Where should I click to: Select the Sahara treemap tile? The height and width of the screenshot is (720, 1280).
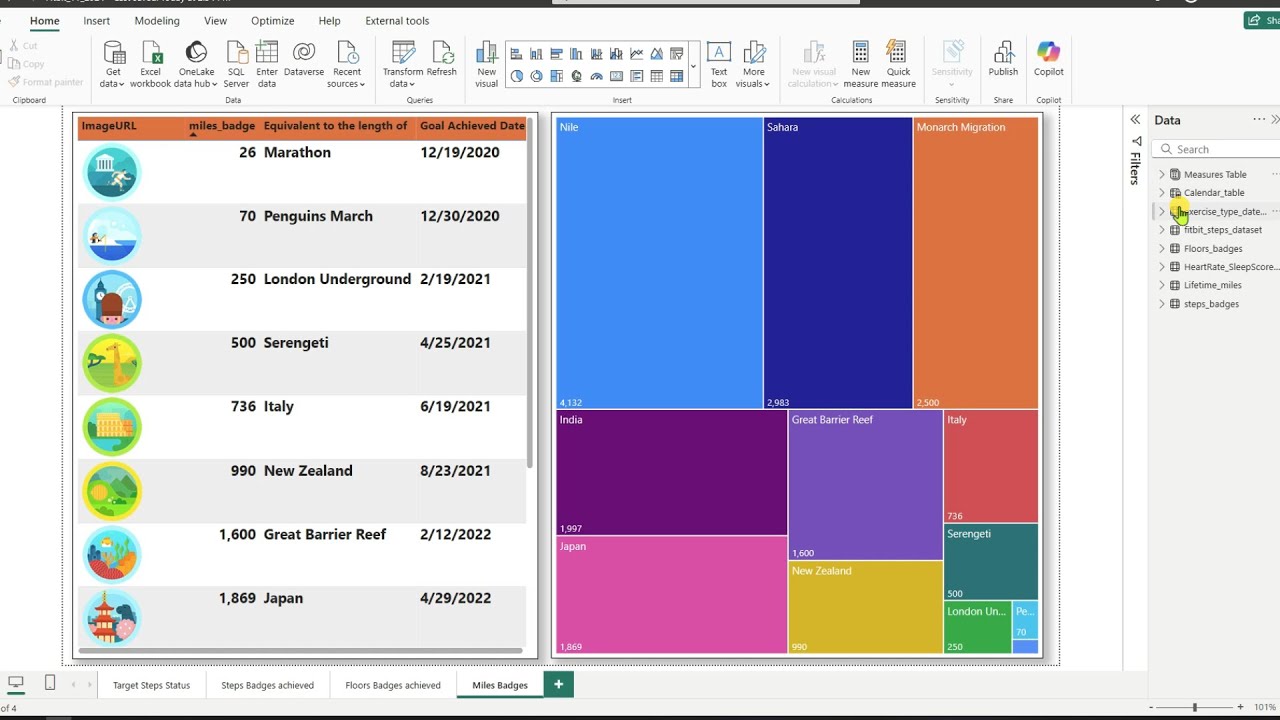pyautogui.click(x=838, y=263)
